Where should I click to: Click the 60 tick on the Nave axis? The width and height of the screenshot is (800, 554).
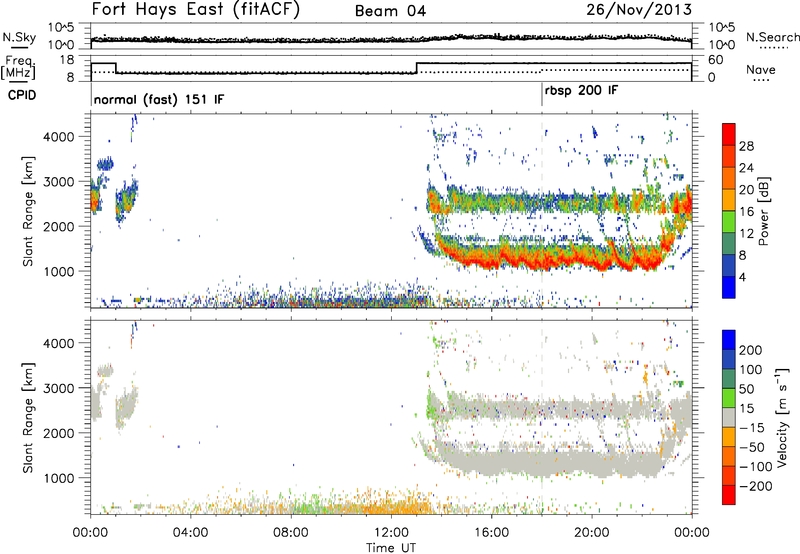(715, 60)
